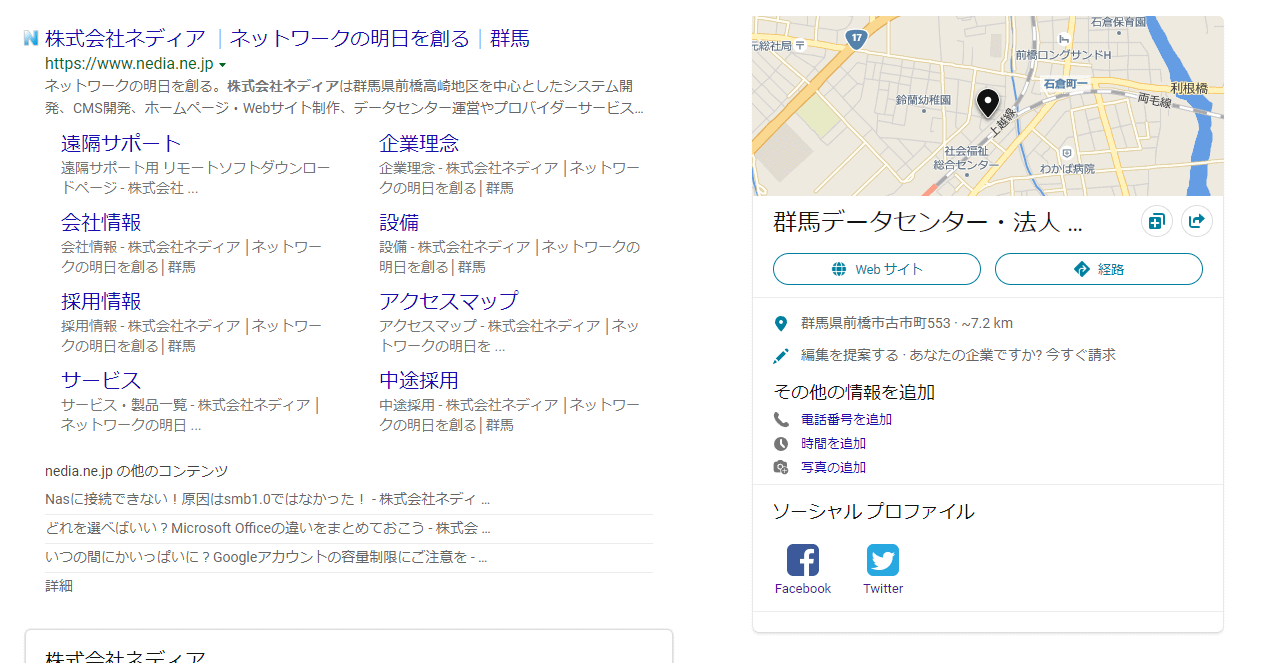The height and width of the screenshot is (663, 1276).
Task: Open the https://www.nedia.ne.jp URL link
Action: pos(129,64)
